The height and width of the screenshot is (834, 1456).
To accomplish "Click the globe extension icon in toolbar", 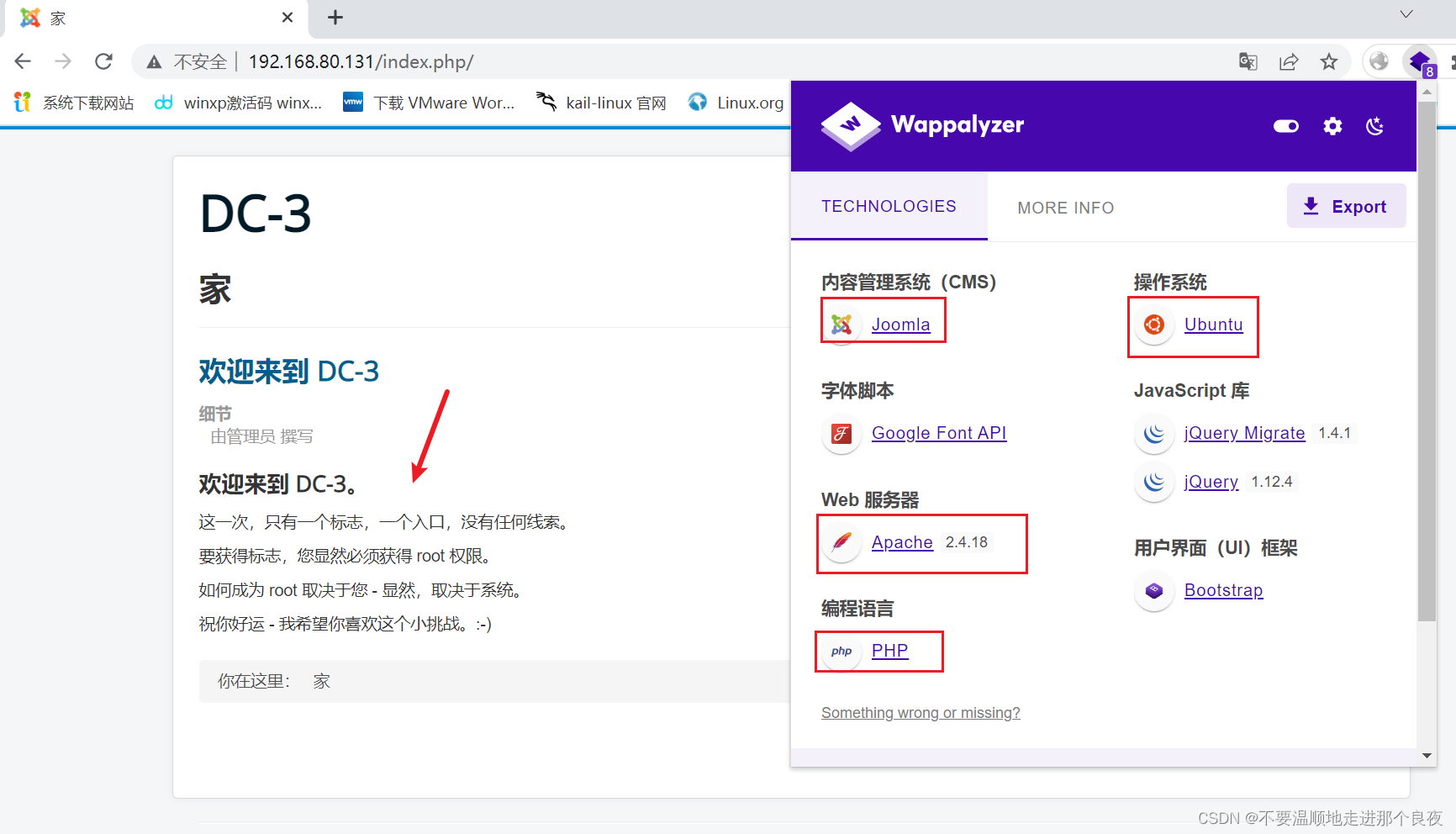I will pyautogui.click(x=1380, y=61).
